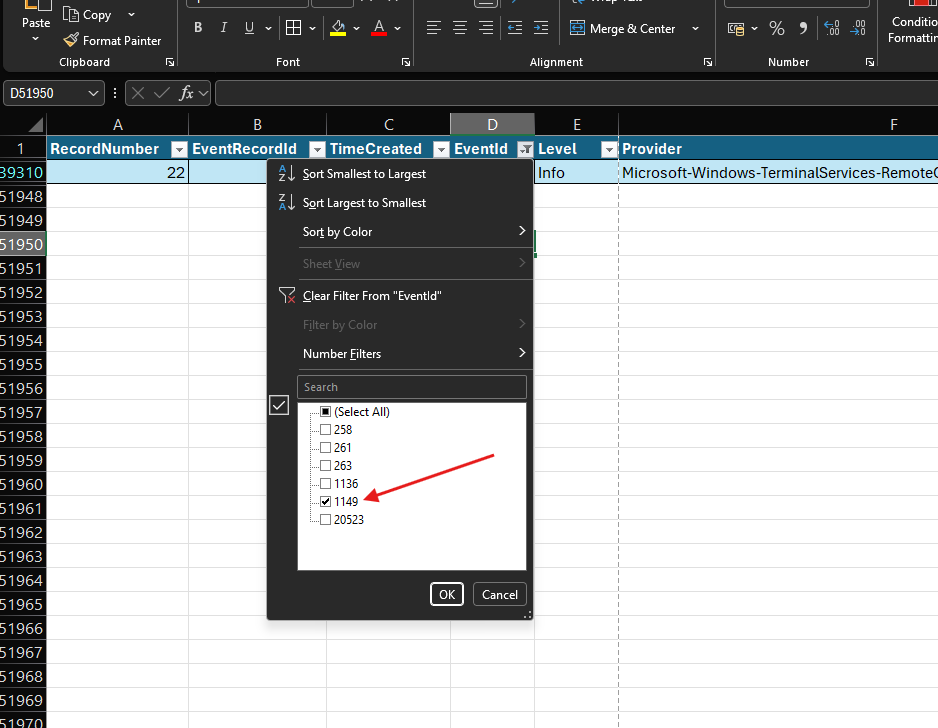This screenshot has height=728, width=938.
Task: Increase Decimal places
Action: 832,28
